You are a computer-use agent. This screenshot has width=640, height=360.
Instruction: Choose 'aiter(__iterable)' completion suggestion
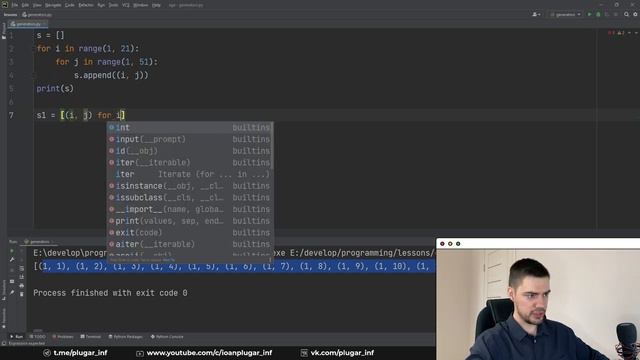coord(190,244)
